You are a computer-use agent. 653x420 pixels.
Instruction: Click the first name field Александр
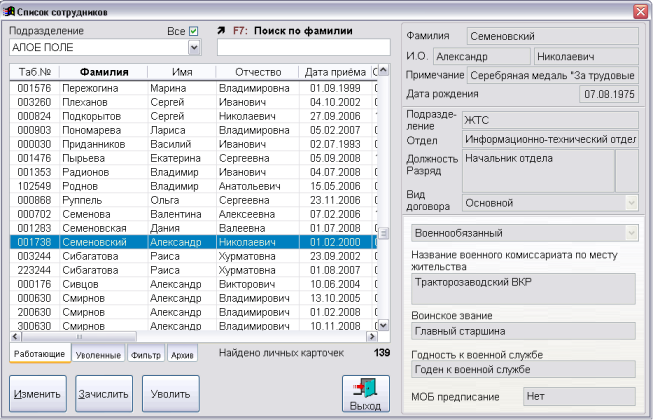pyautogui.click(x=482, y=57)
